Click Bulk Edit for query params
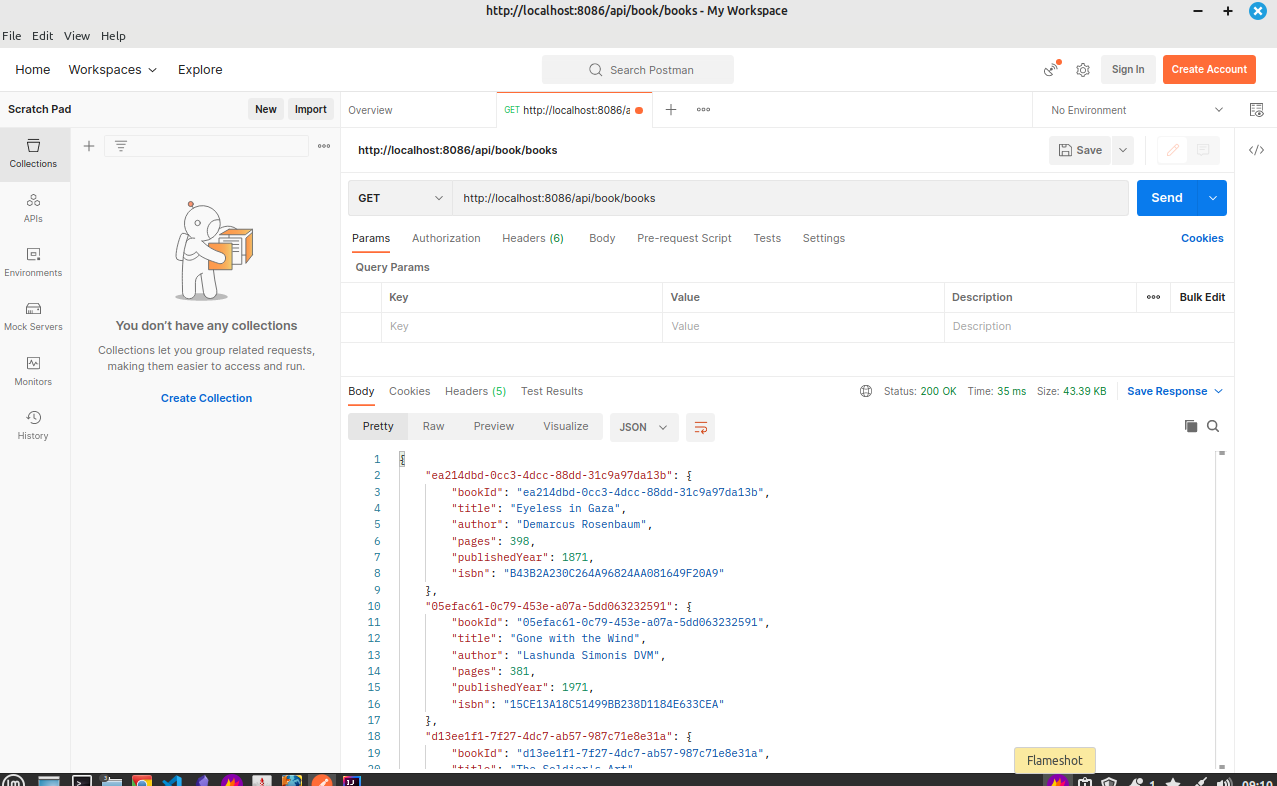This screenshot has height=786, width=1277. pyautogui.click(x=1202, y=297)
